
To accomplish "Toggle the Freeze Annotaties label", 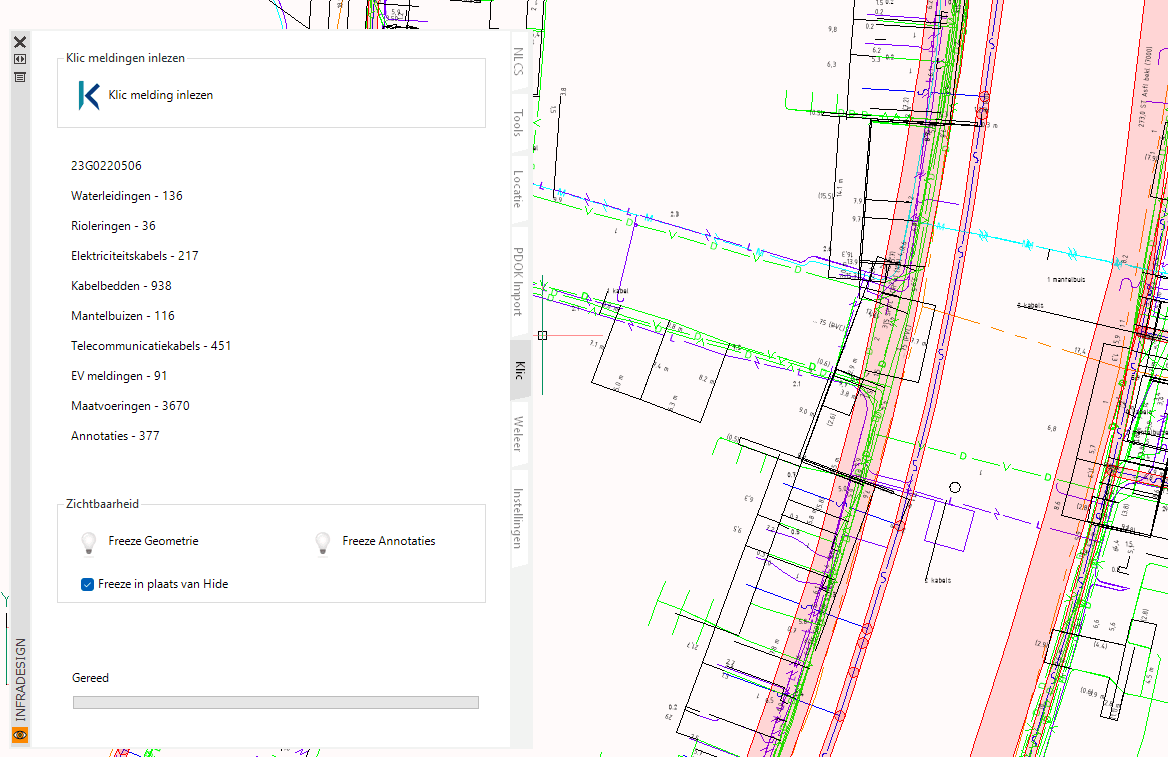I will (388, 541).
